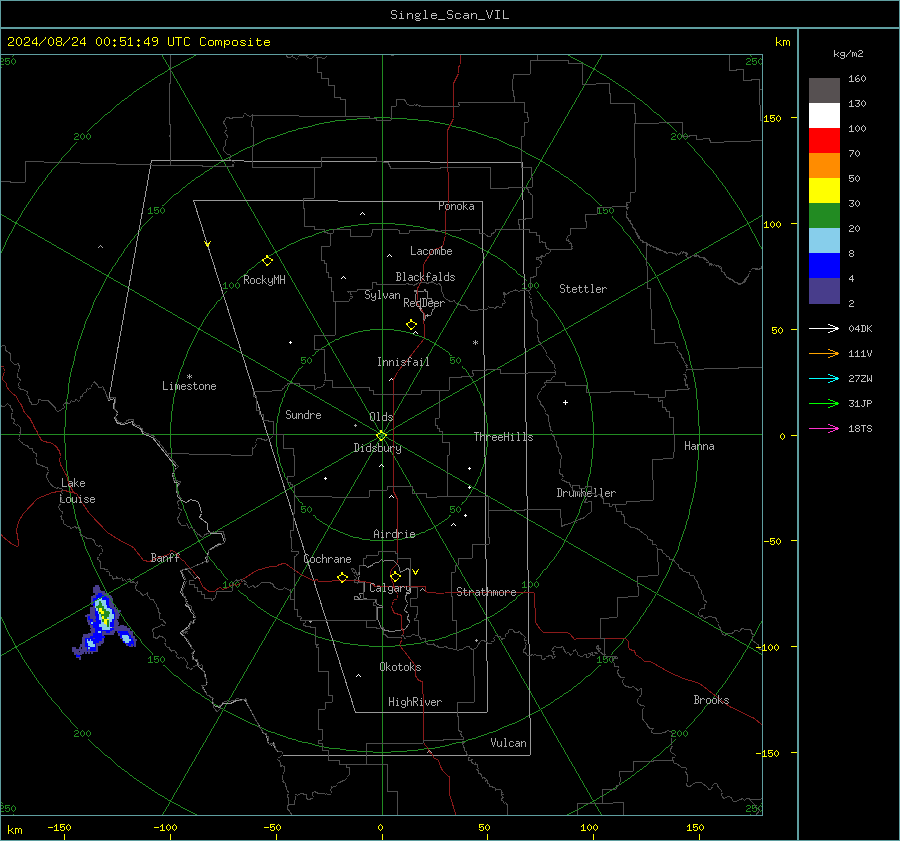Click the yellow diamond marker below RedDeer
The width and height of the screenshot is (900, 841).
[411, 325]
